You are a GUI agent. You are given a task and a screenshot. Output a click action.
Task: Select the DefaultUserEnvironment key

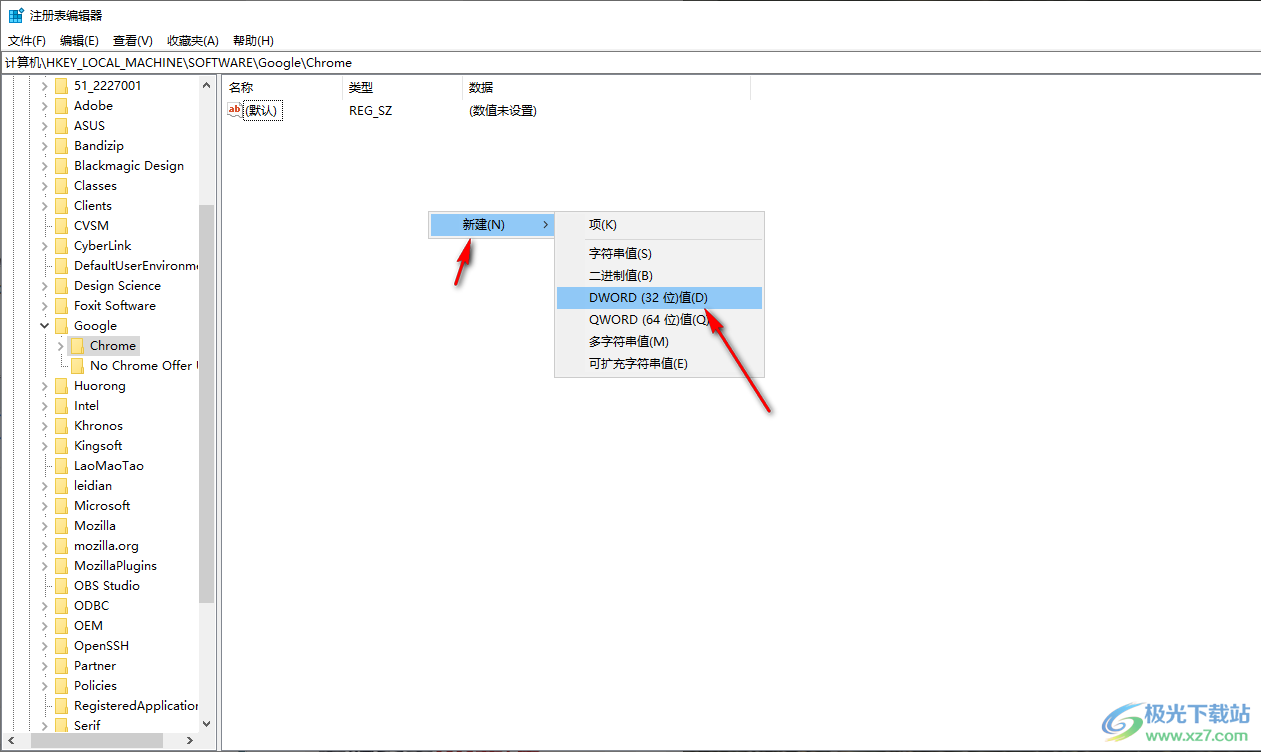(x=136, y=266)
